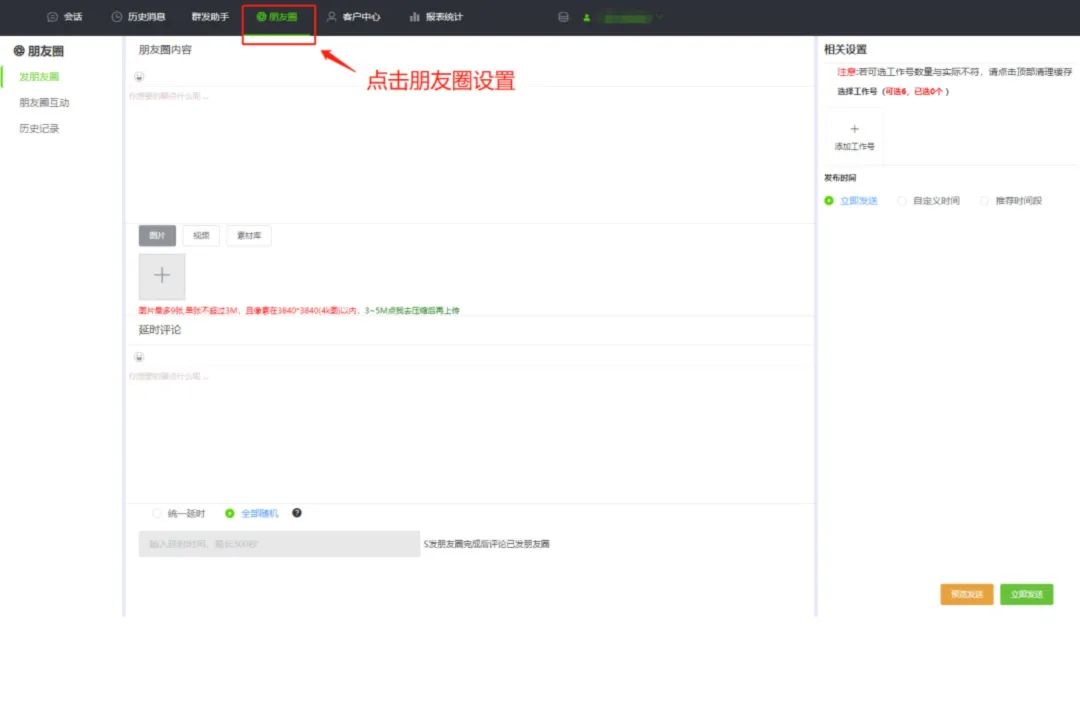This screenshot has width=1080, height=719.
Task: Open emoji picker for 朋友圈内容
Action: (138, 76)
